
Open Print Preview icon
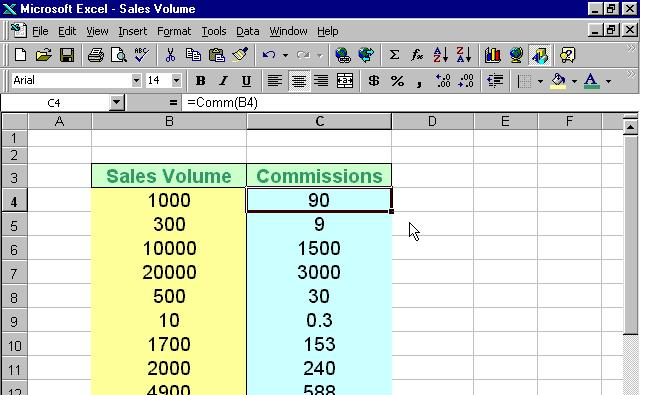click(118, 55)
